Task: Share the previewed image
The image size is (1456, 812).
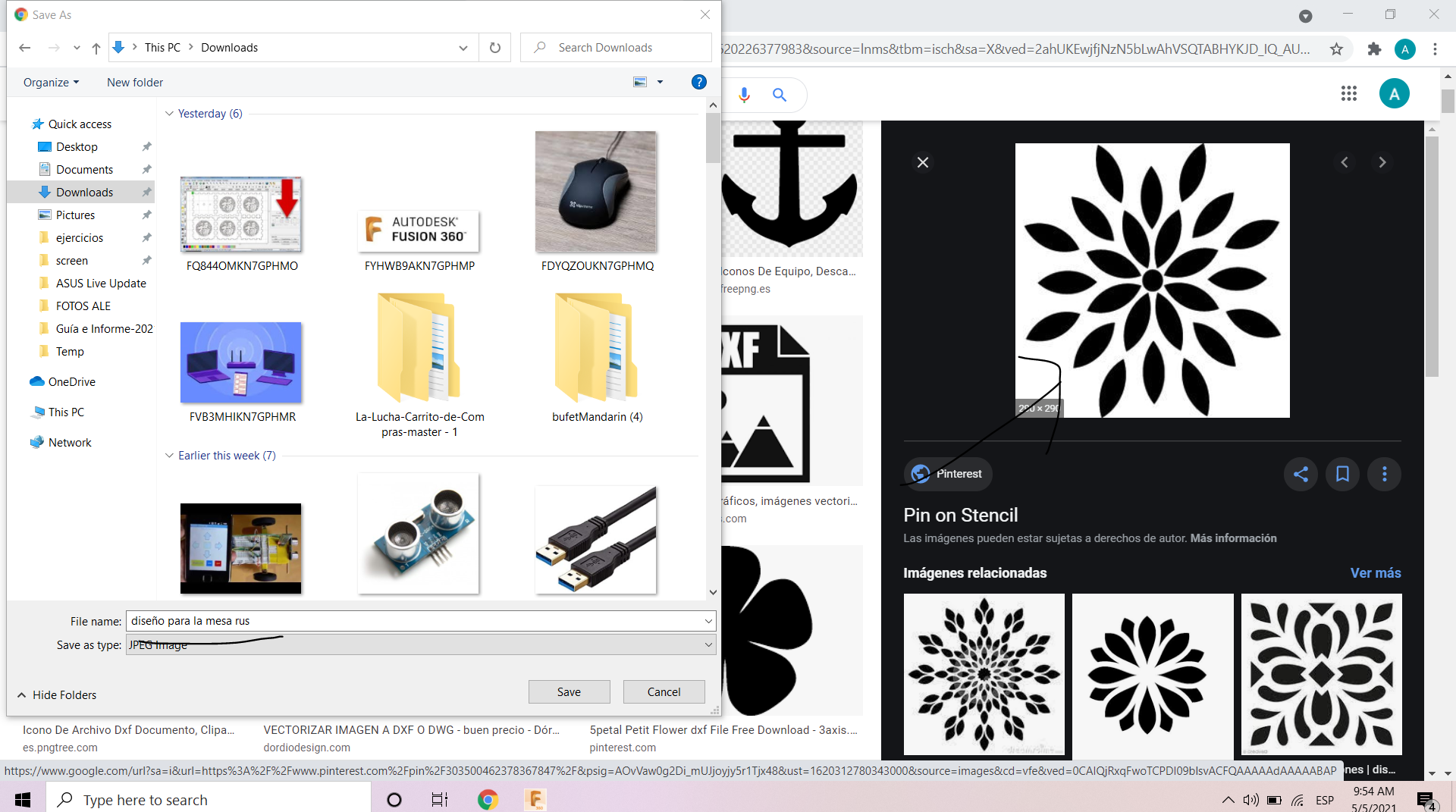Action: [x=1301, y=474]
